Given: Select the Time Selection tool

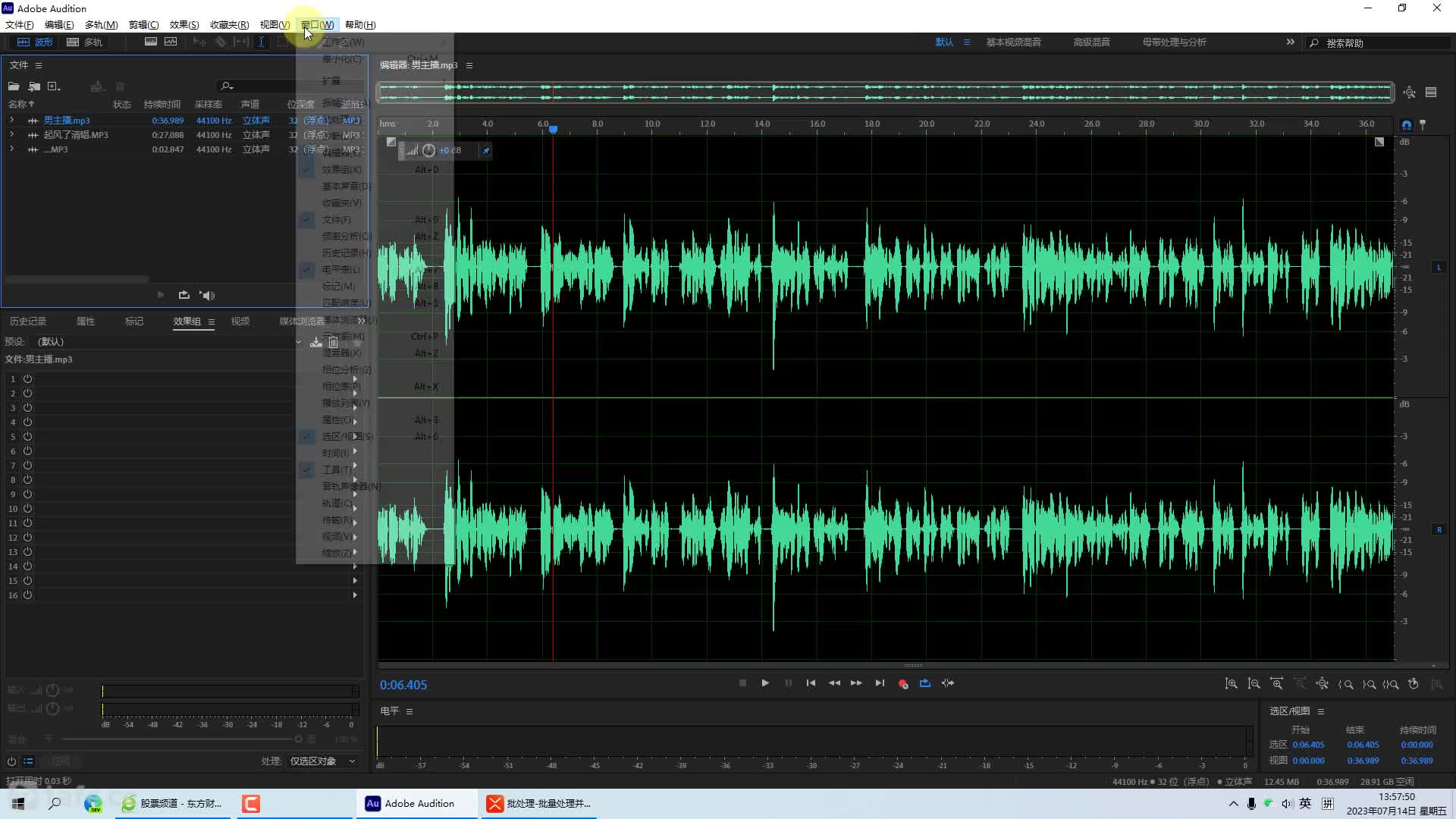Looking at the screenshot, I should [261, 42].
